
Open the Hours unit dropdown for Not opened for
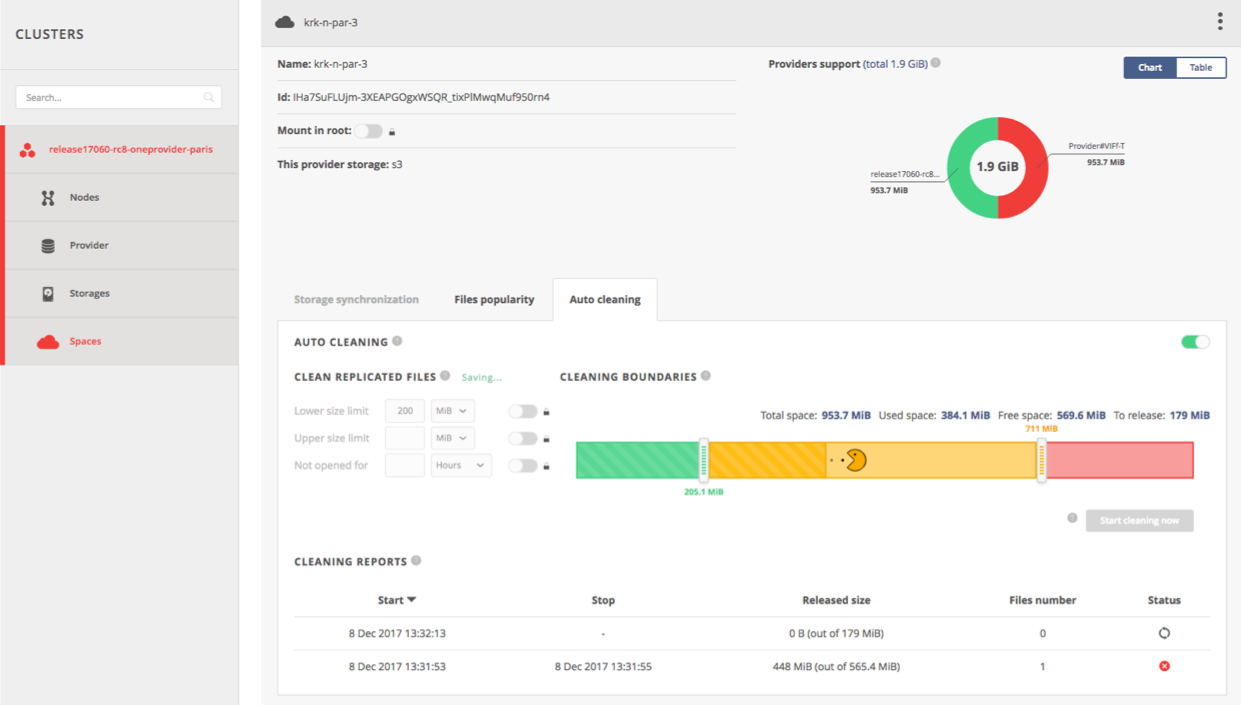tap(461, 465)
